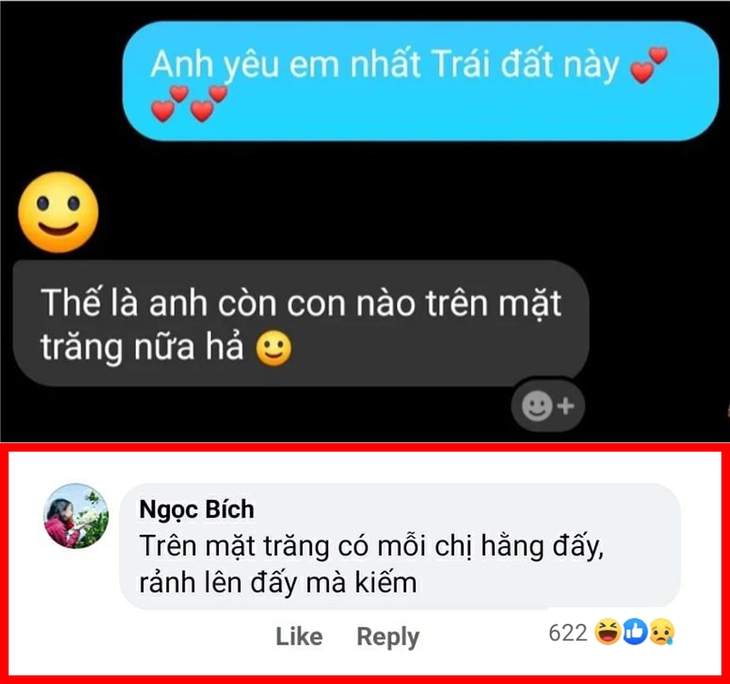This screenshot has height=684, width=730.
Task: Click the sad crying reaction icon
Action: click(660, 632)
